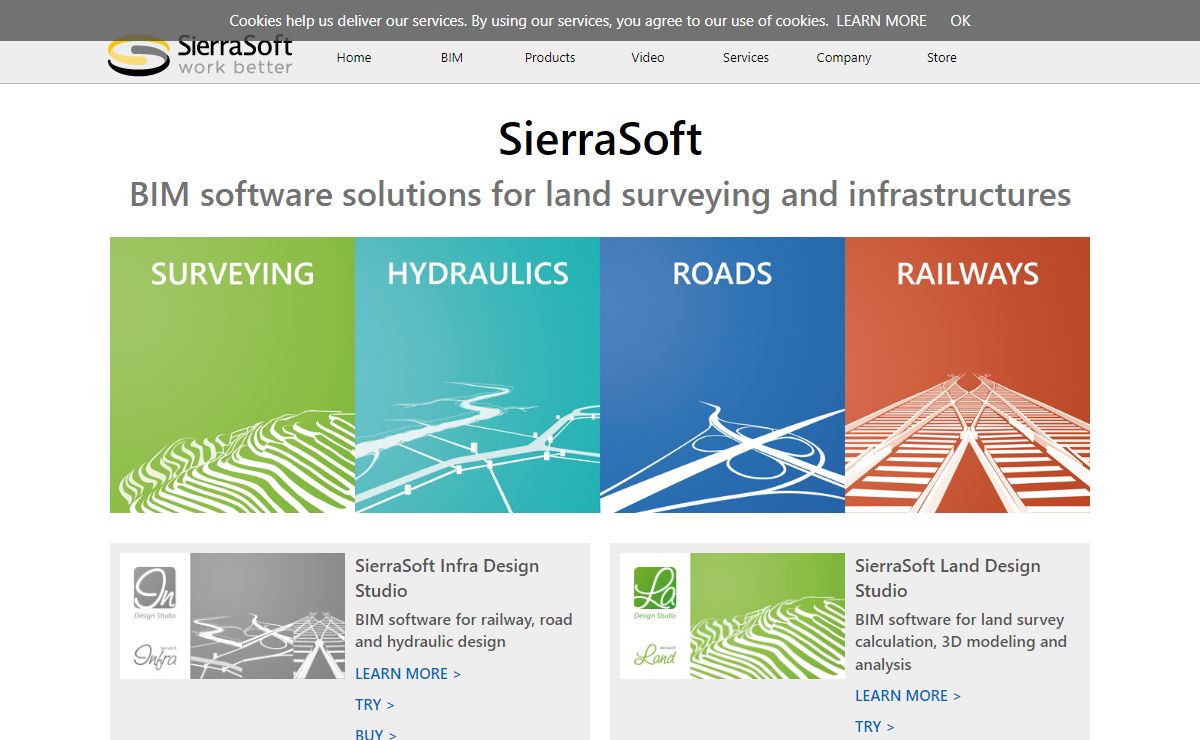The width and height of the screenshot is (1200, 740).
Task: Open the Products menu
Action: [x=550, y=58]
